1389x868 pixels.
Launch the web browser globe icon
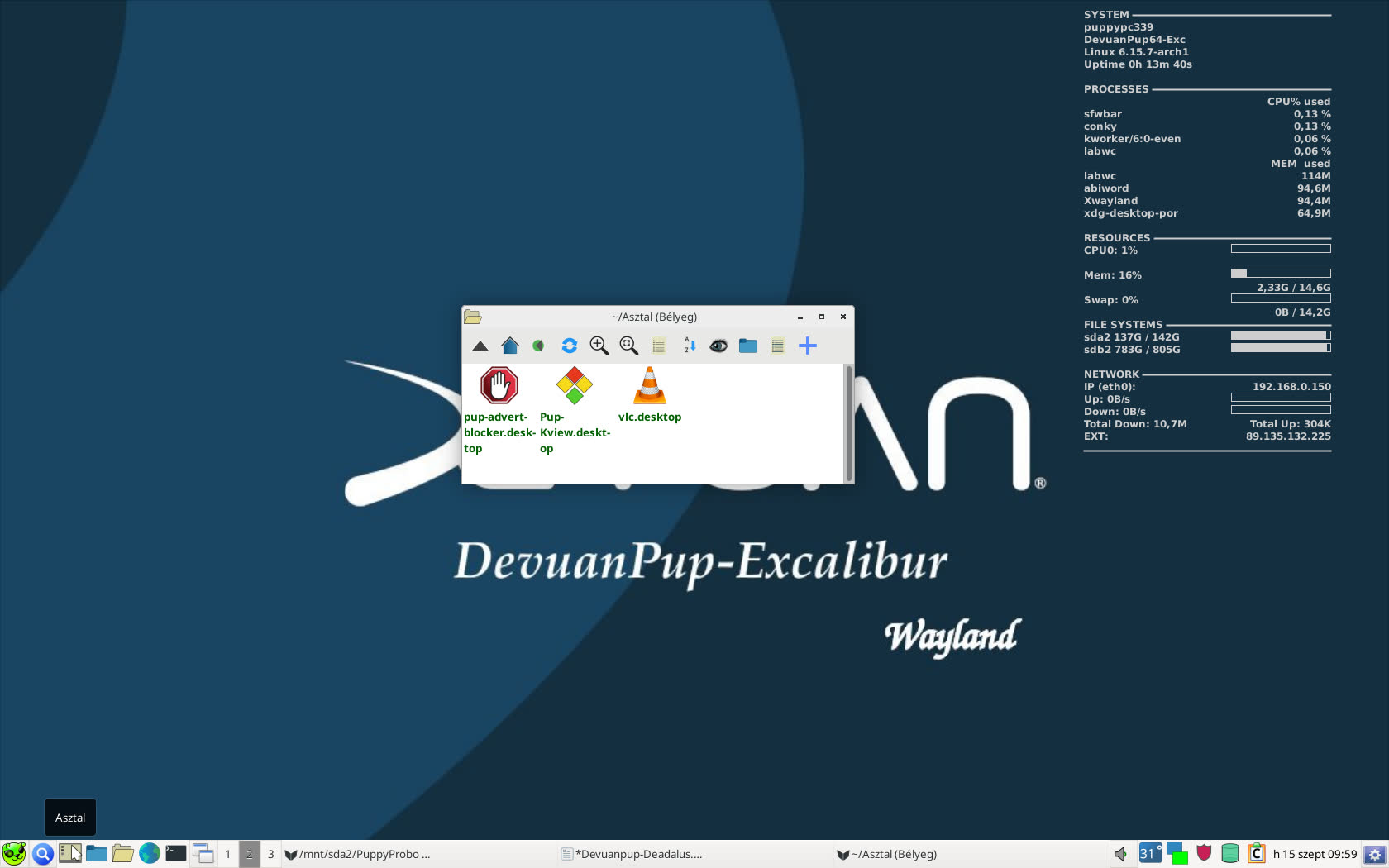150,854
